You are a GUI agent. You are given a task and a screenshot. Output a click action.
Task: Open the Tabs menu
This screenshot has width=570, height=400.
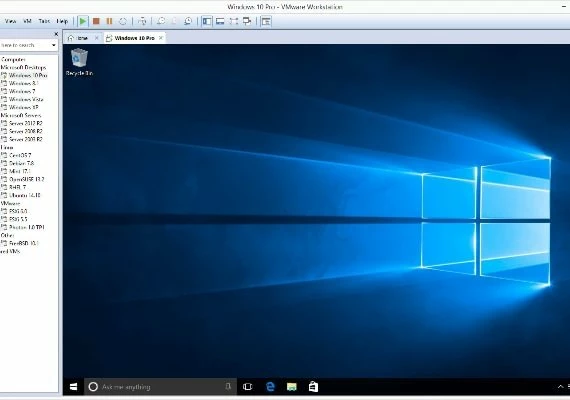[44, 21]
